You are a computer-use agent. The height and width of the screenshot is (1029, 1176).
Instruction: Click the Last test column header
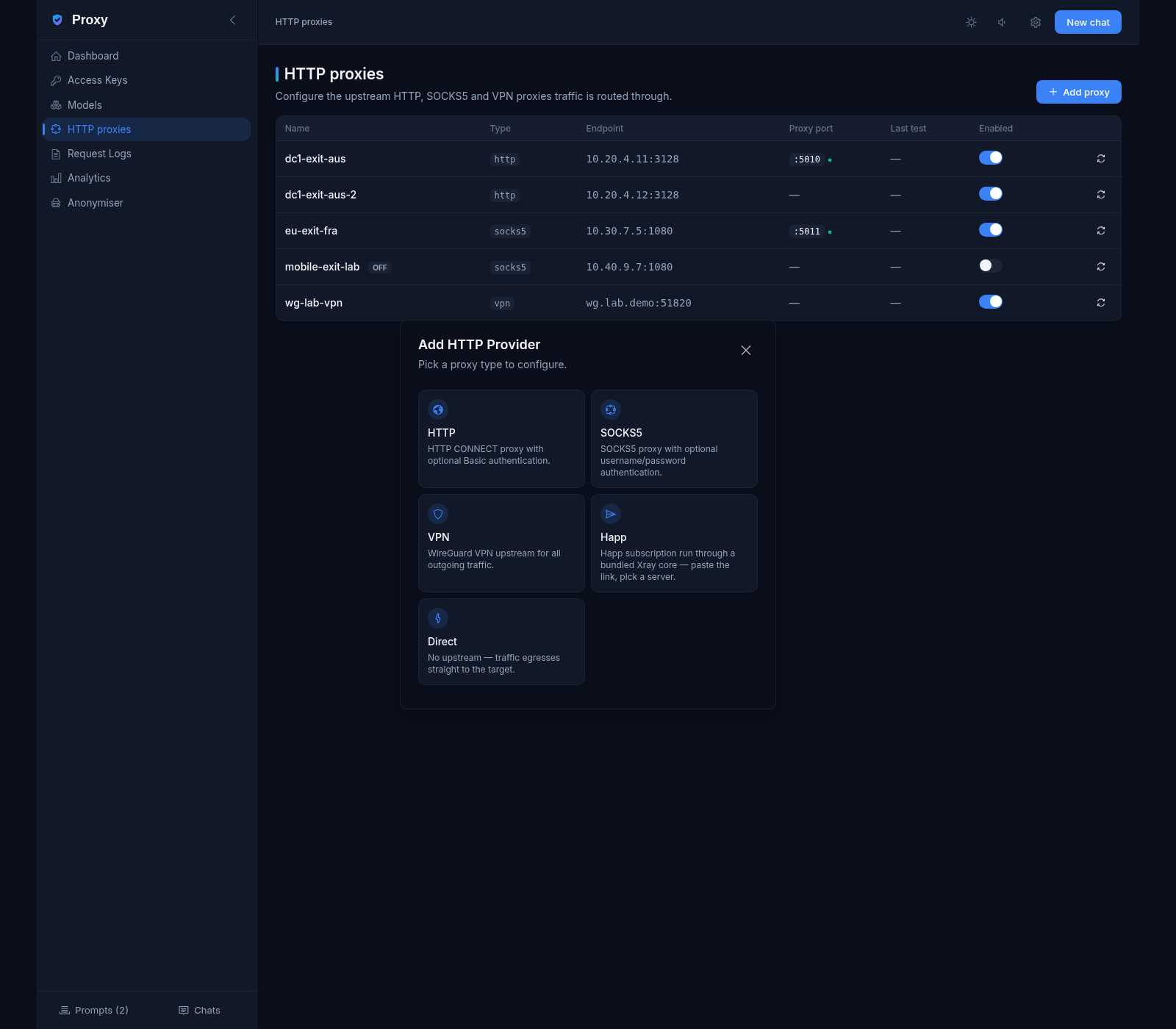908,129
